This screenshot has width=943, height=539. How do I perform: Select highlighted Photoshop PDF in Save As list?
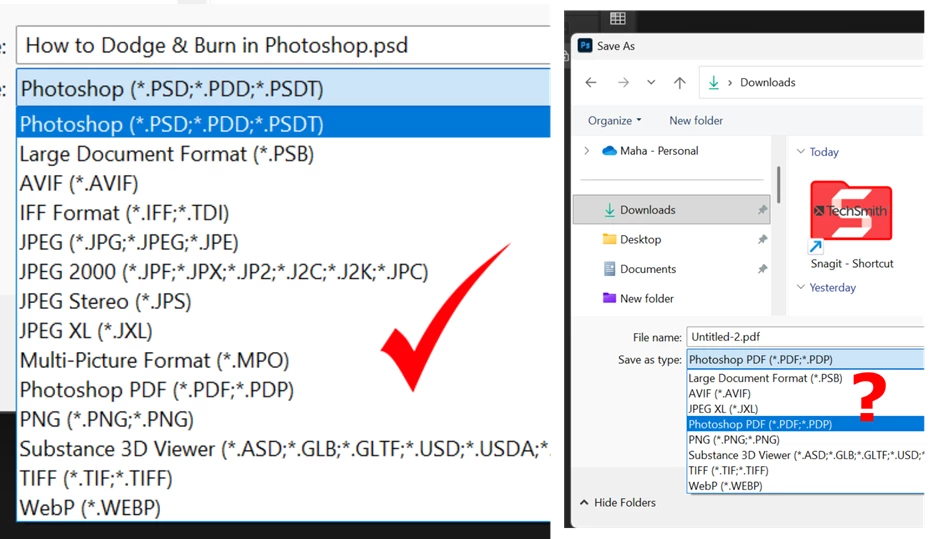pos(805,424)
